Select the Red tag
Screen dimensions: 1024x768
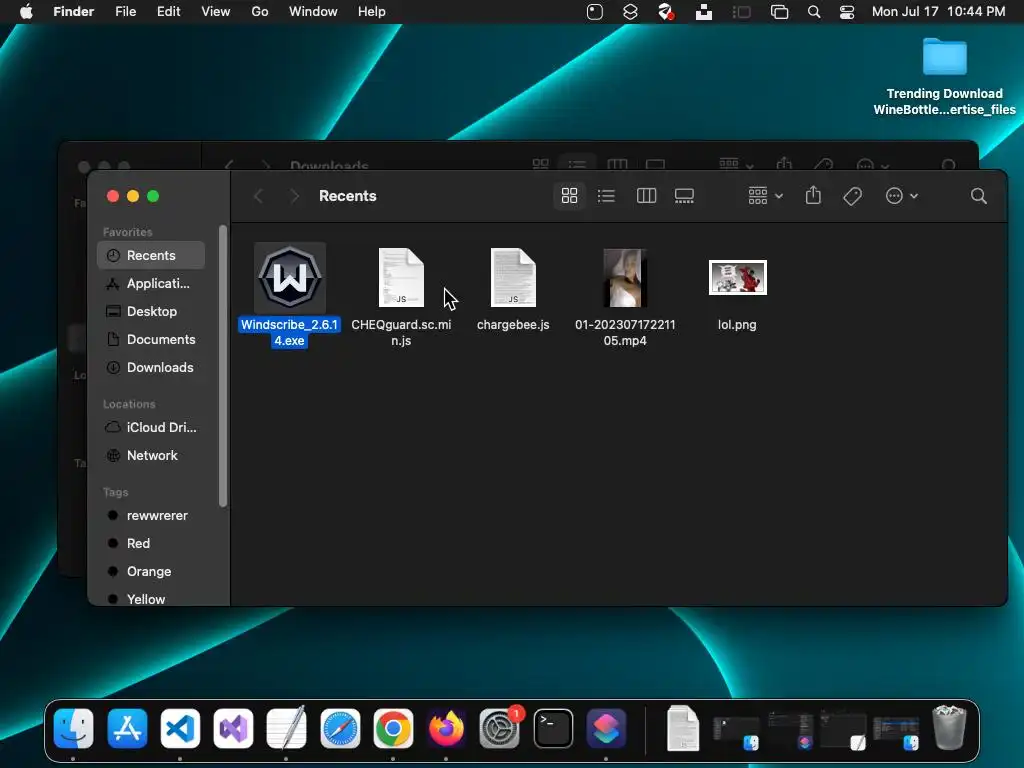[151, 543]
